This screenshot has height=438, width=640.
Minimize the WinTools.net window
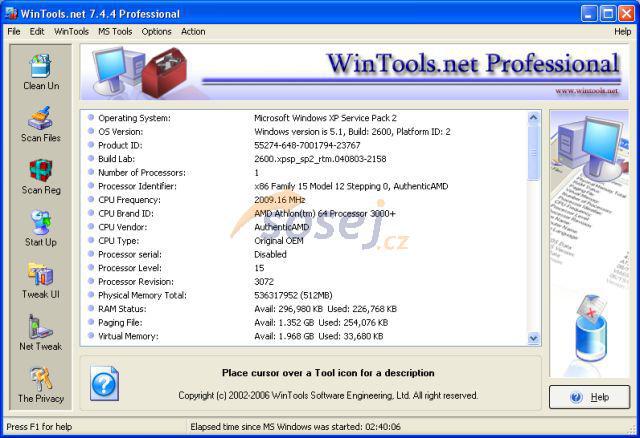point(588,13)
